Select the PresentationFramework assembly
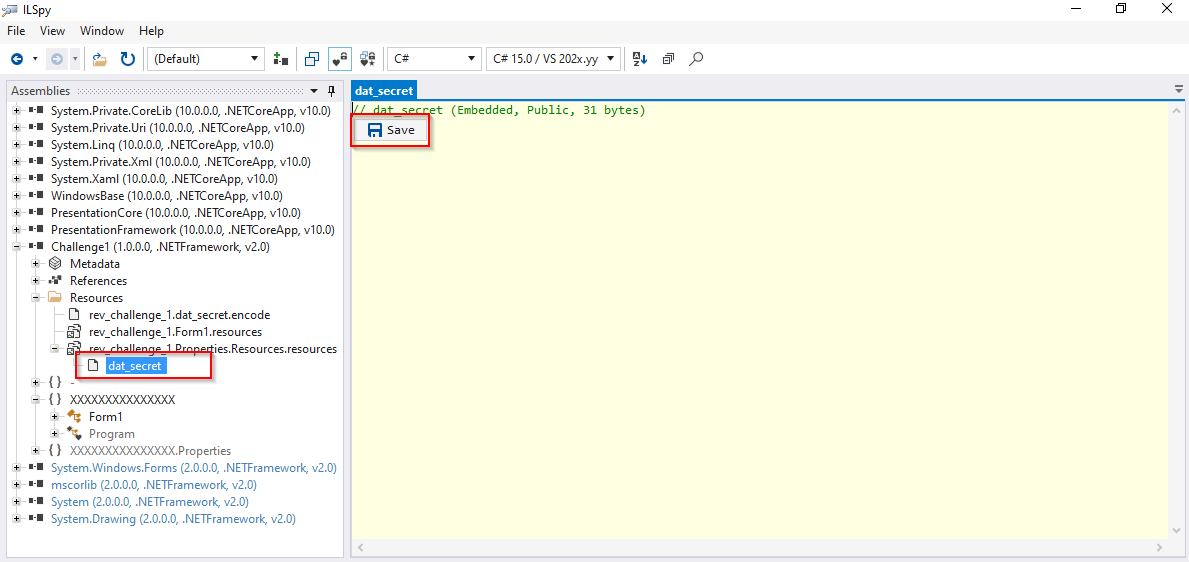 tap(193, 230)
